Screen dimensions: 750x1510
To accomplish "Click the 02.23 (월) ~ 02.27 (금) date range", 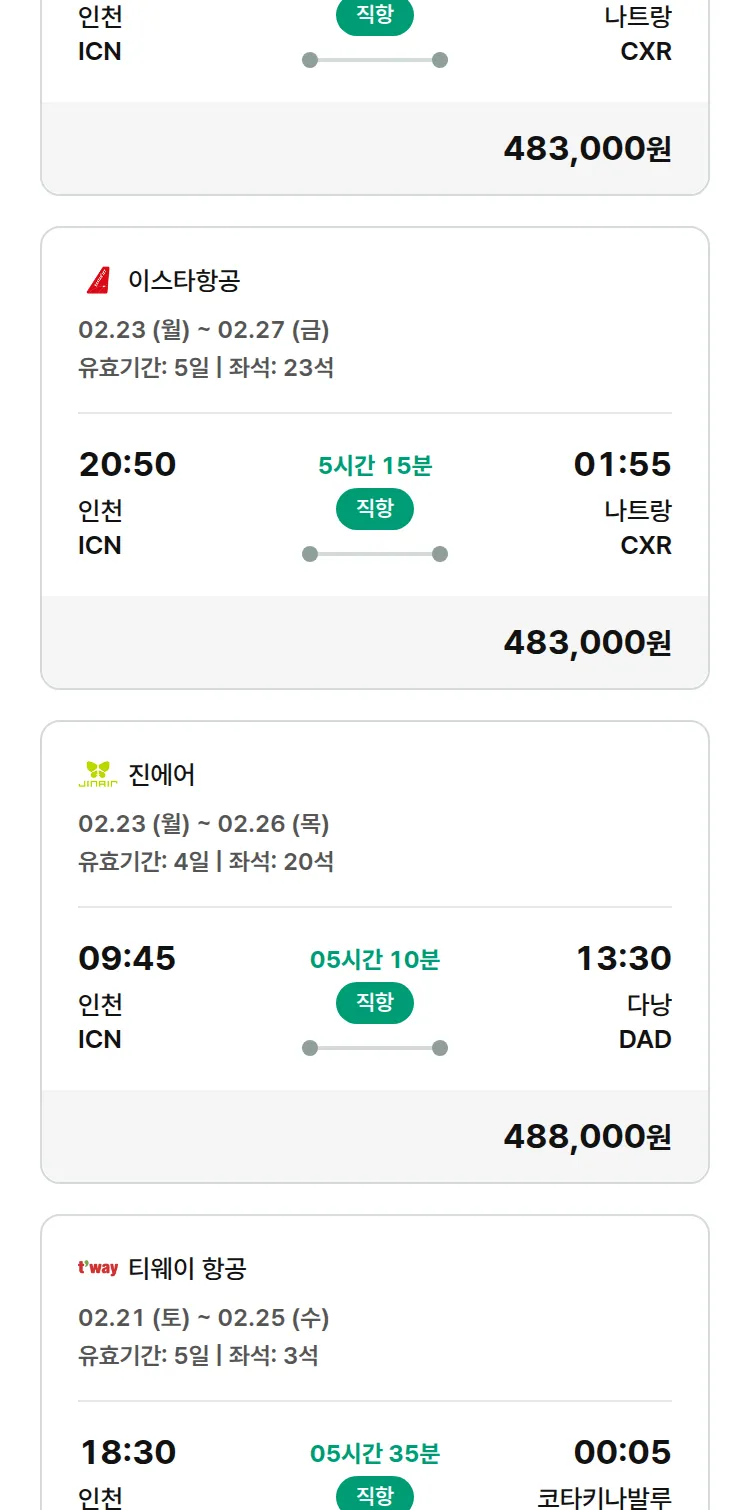I will (x=204, y=330).
